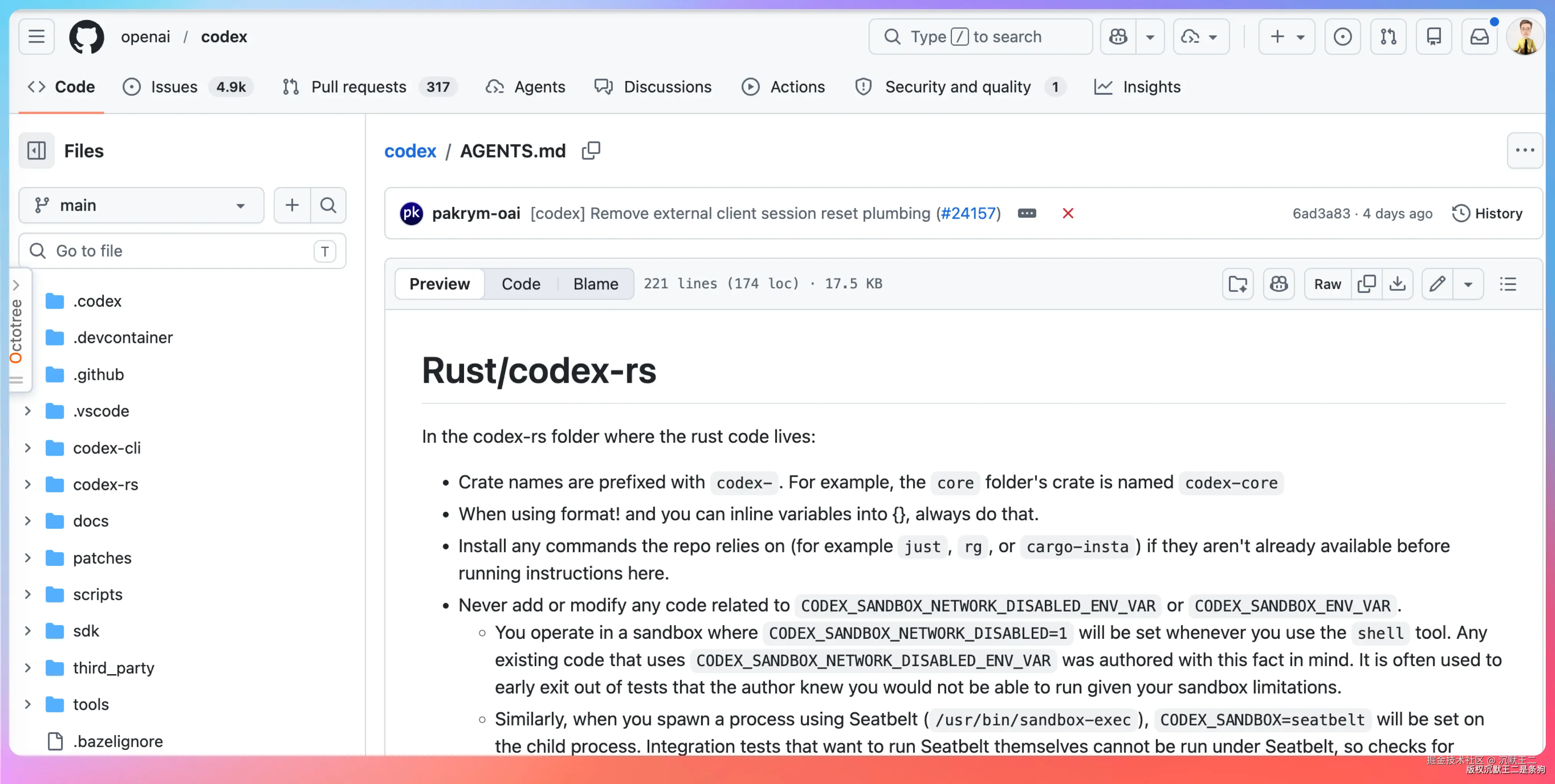Viewport: 1555px width, 784px height.
Task: Expand the patches folder chevron
Action: tap(28, 558)
